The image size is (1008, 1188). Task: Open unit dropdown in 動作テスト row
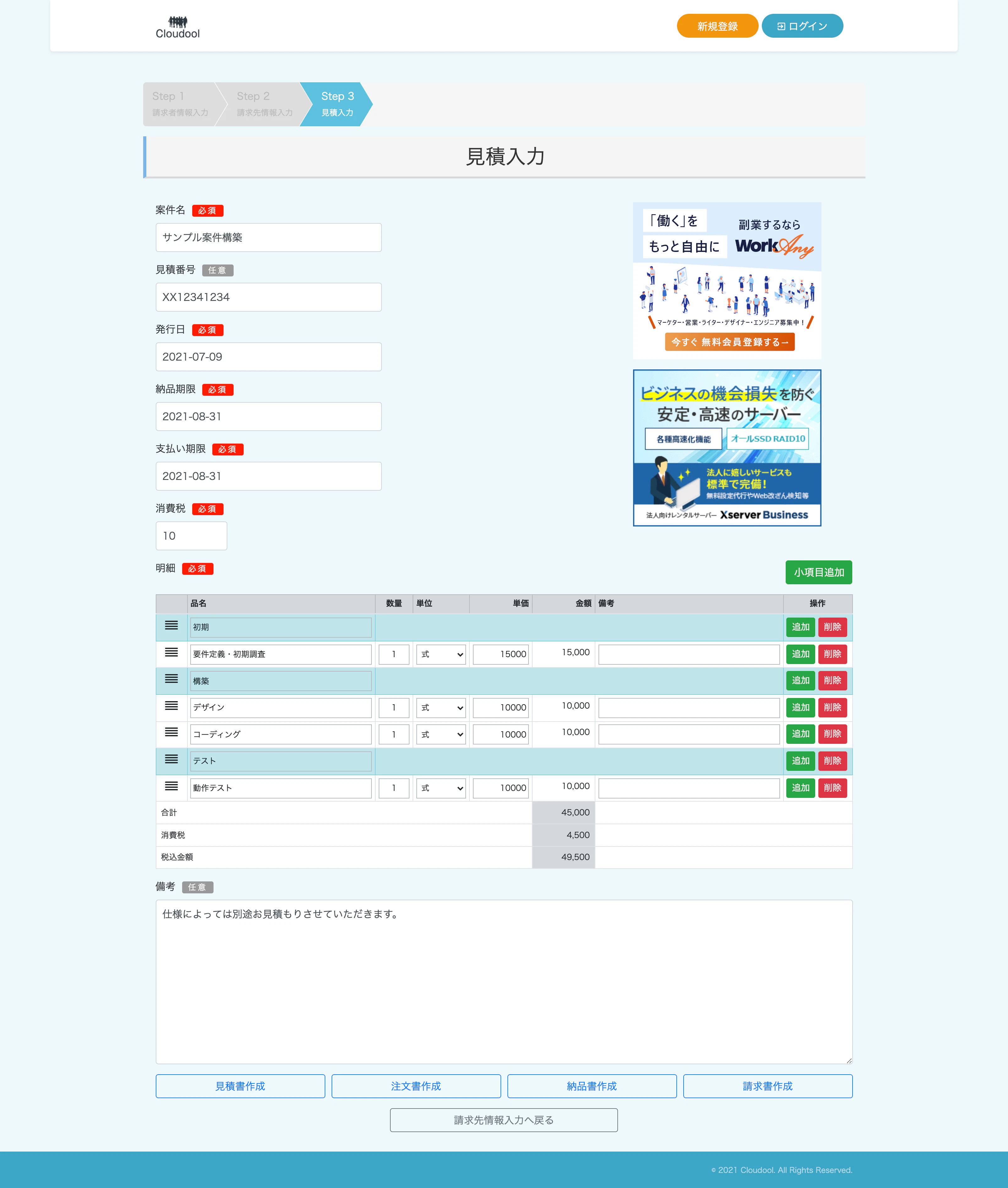point(441,788)
